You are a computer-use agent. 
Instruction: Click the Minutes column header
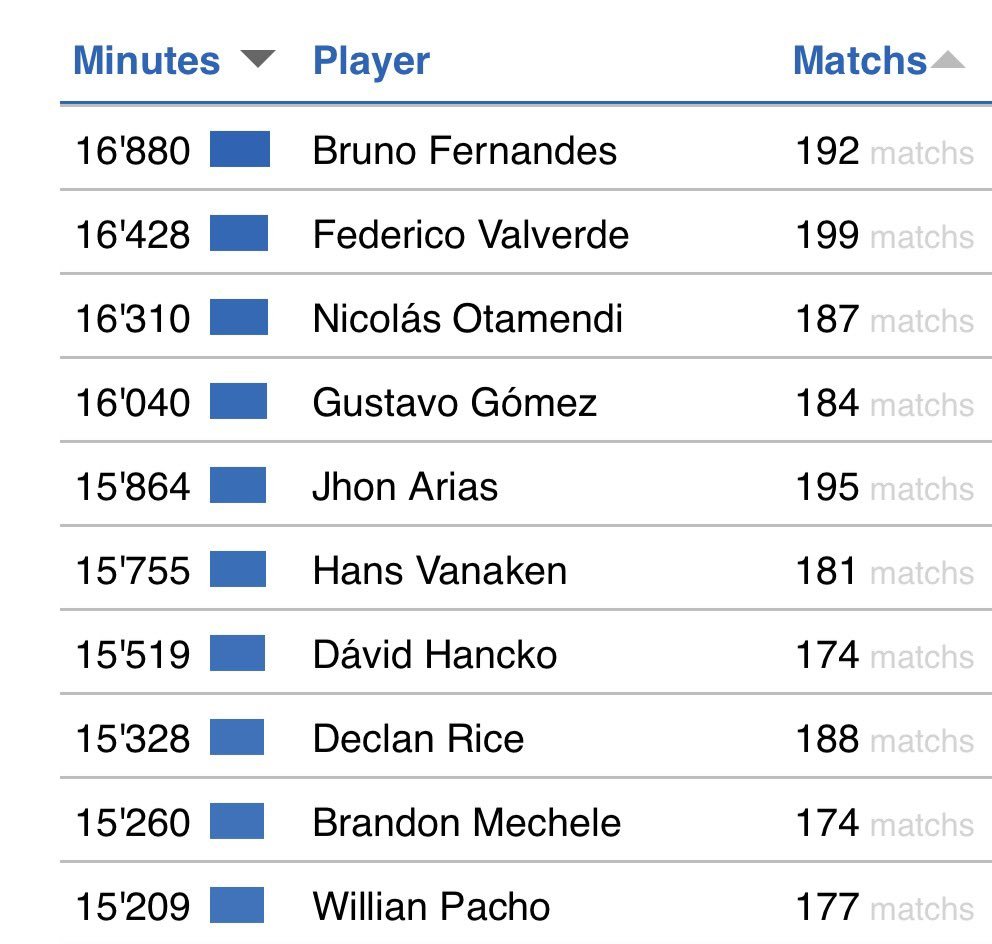click(146, 61)
